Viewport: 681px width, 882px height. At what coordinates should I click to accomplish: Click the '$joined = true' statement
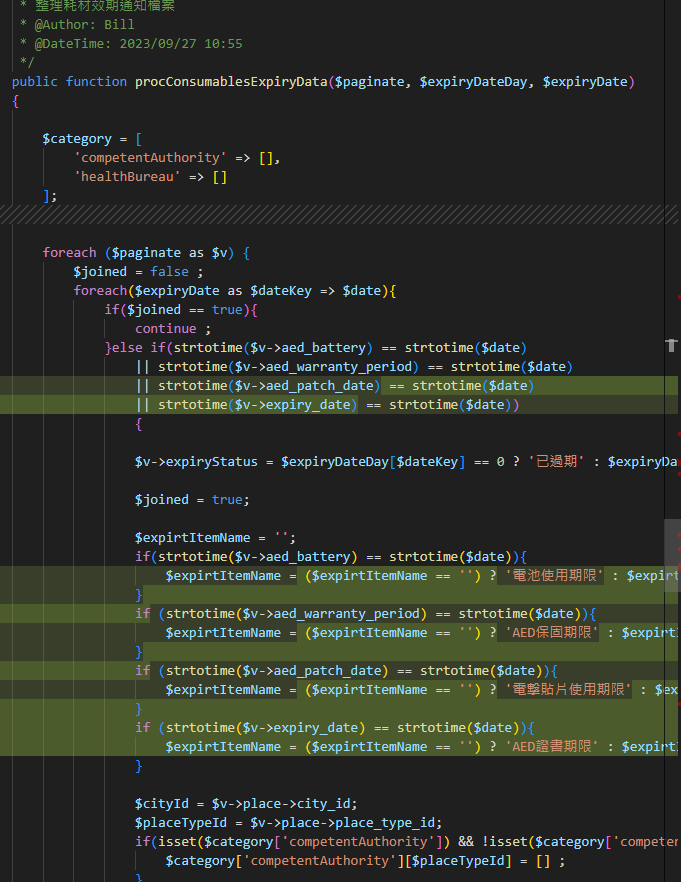point(192,499)
